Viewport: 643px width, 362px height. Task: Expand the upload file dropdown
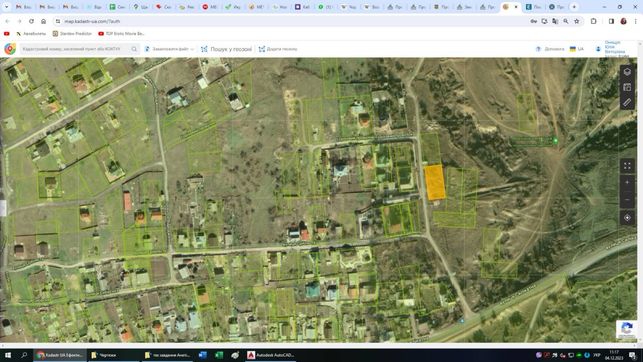pos(169,49)
